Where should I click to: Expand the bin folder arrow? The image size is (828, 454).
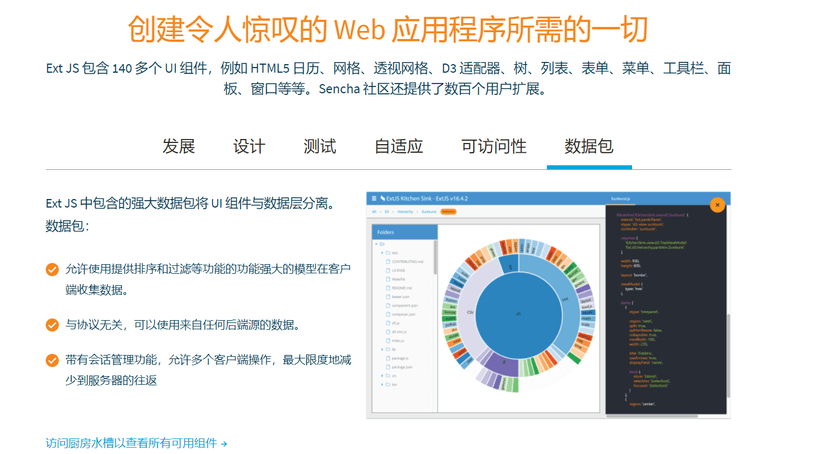point(382,384)
